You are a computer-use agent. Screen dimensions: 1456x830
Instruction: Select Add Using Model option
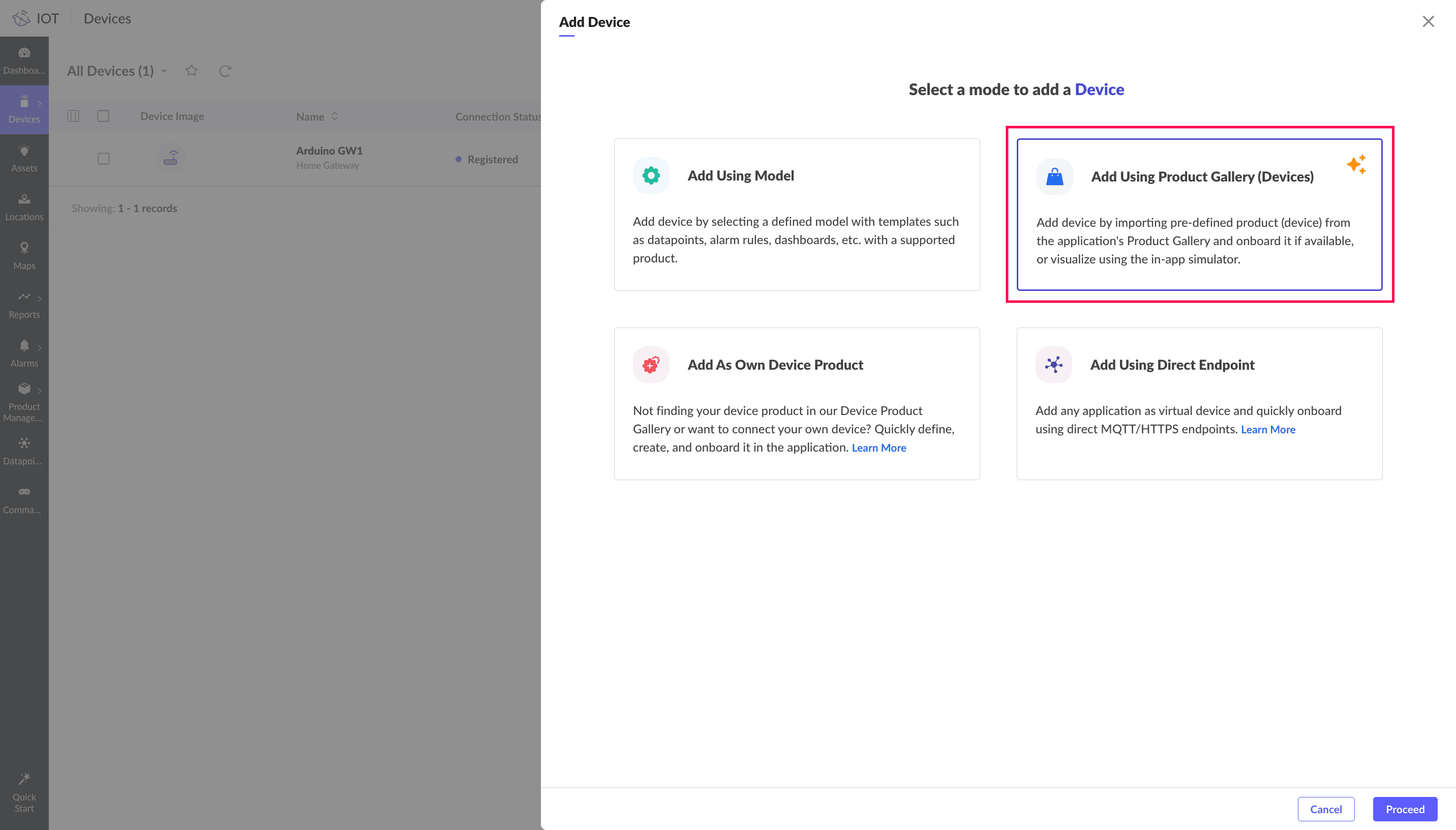point(796,214)
